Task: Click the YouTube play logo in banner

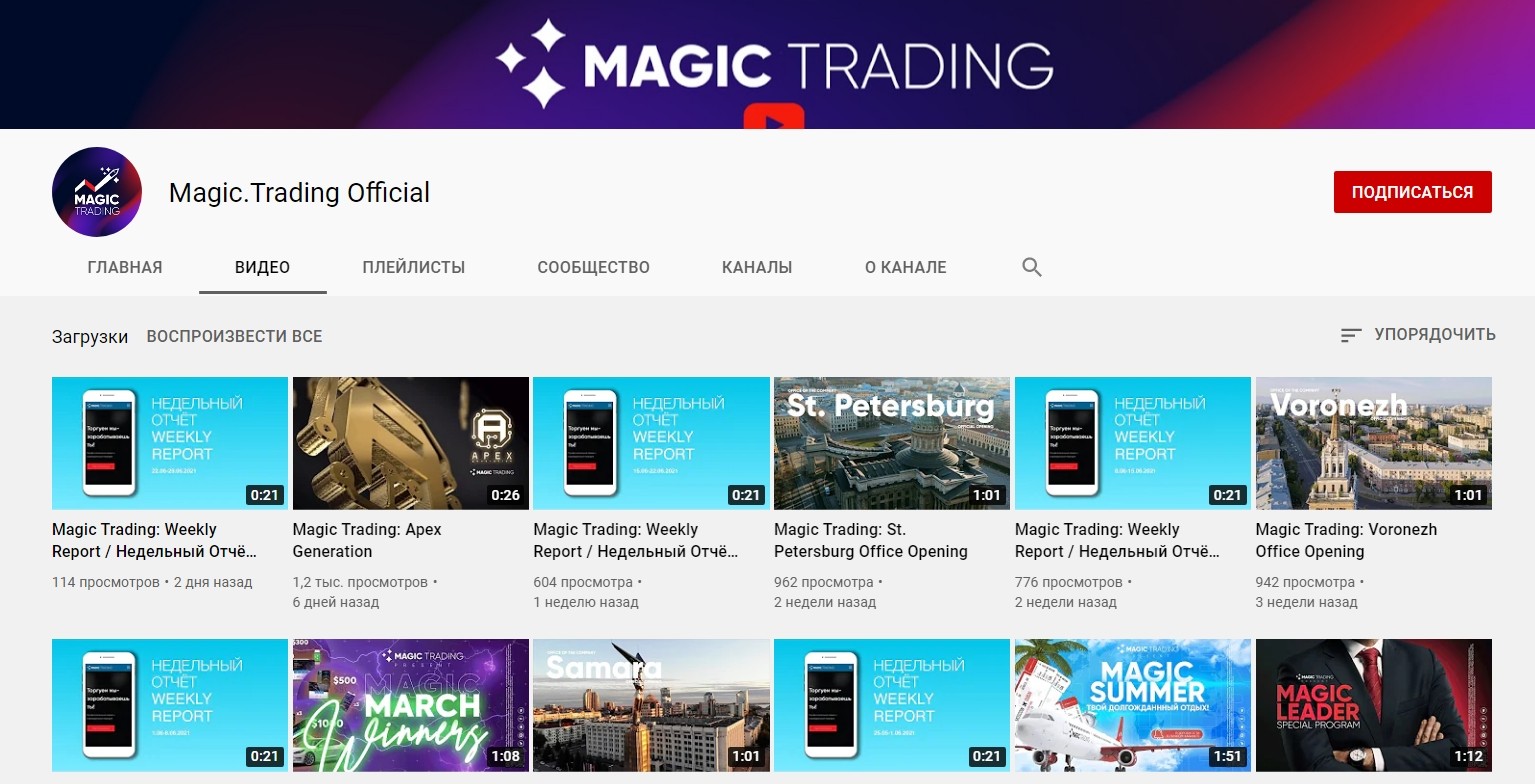Action: [x=774, y=117]
